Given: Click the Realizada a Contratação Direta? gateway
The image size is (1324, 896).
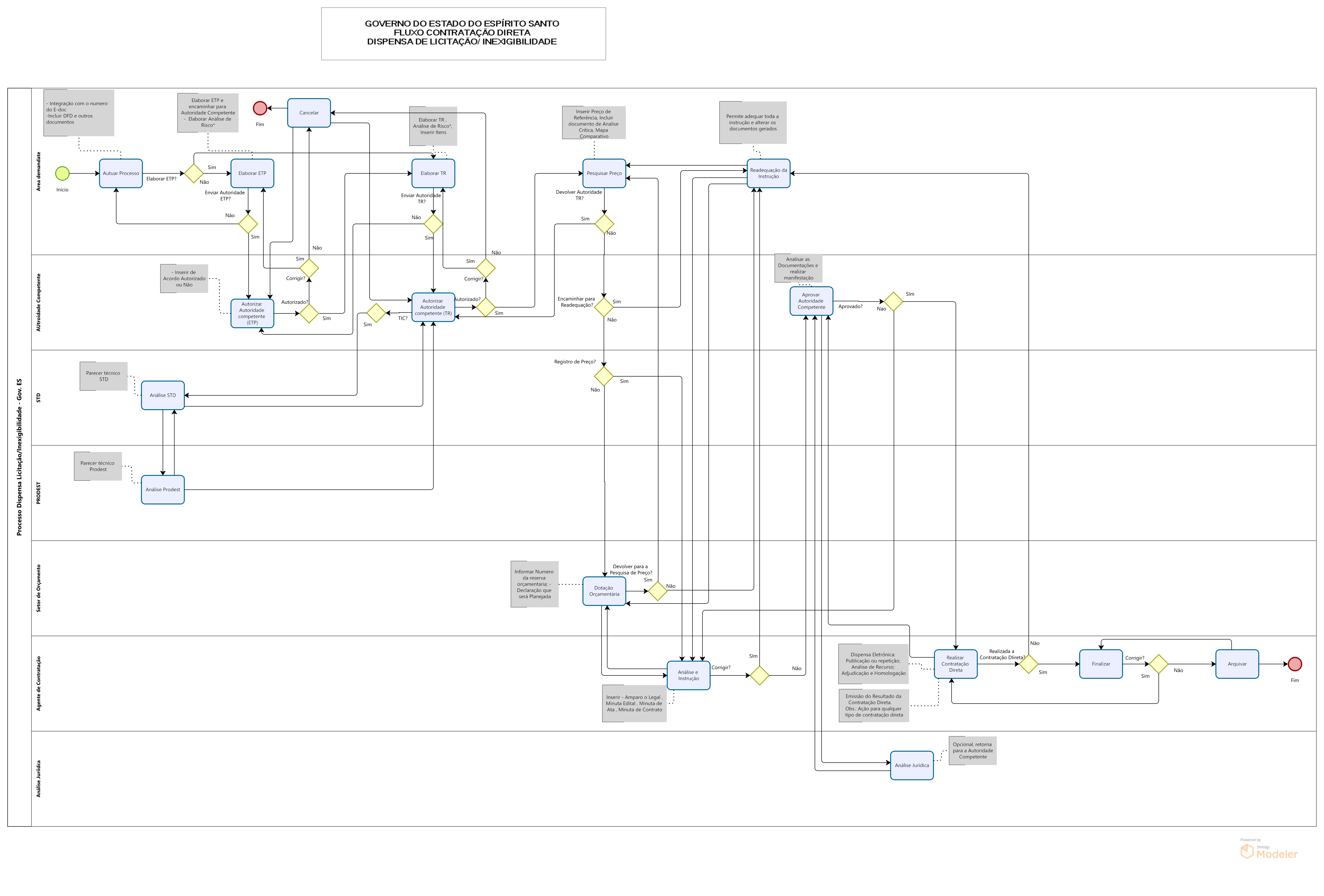Looking at the screenshot, I should click(1028, 664).
